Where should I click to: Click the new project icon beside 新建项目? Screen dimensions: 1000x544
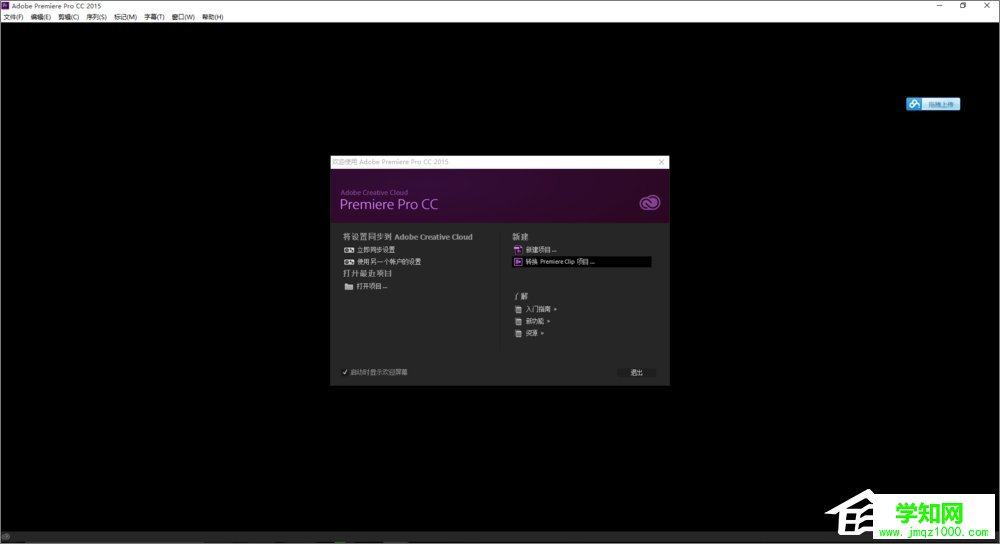tap(518, 250)
